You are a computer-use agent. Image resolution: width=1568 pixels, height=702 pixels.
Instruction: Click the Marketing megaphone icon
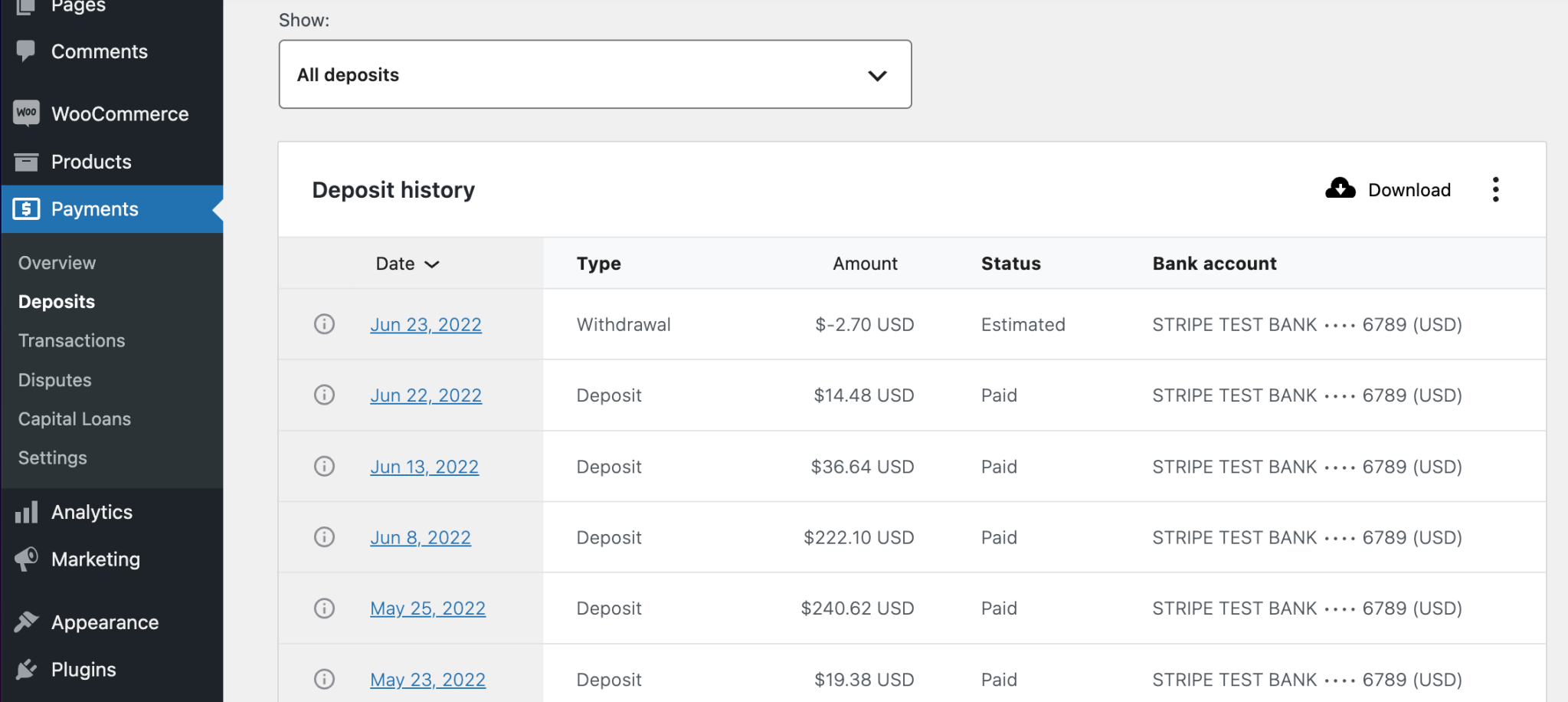click(26, 559)
